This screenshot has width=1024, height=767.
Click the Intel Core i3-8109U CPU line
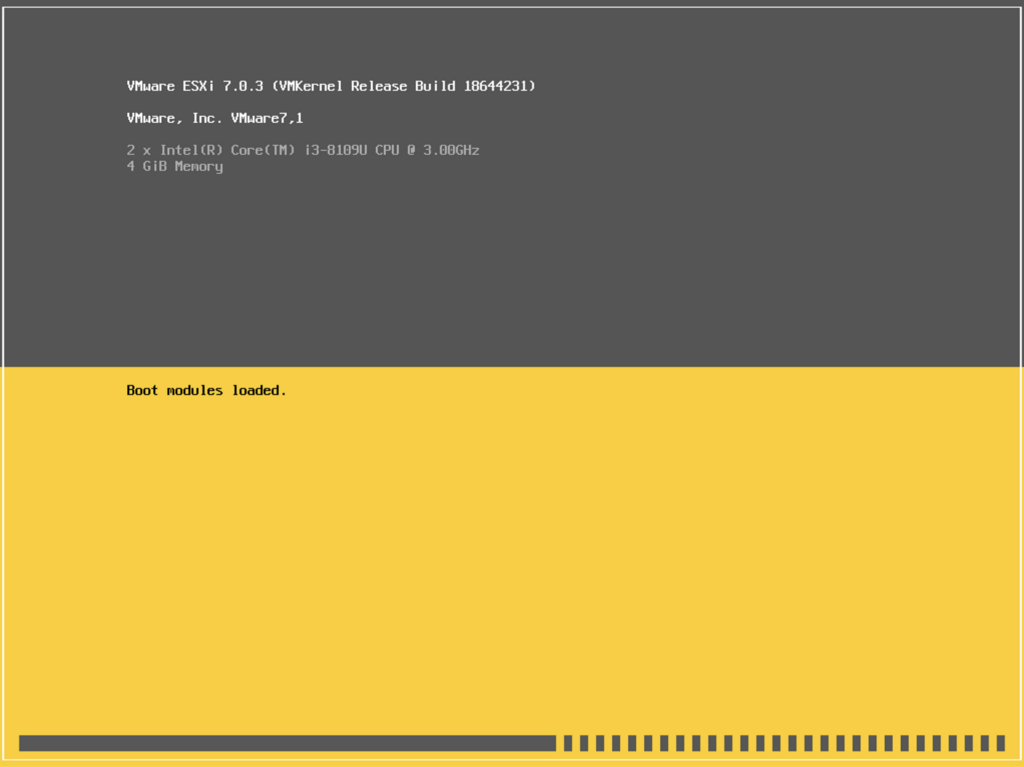point(303,150)
